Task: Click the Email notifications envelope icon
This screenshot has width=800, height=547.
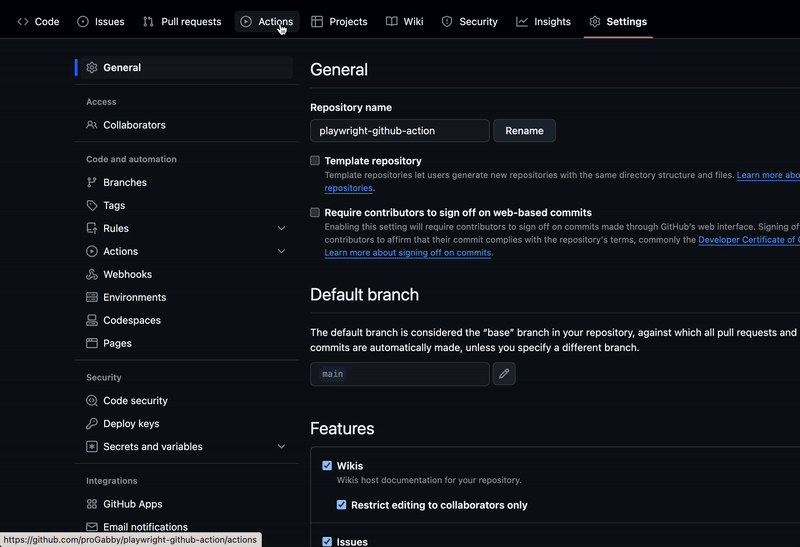Action: tap(92, 527)
